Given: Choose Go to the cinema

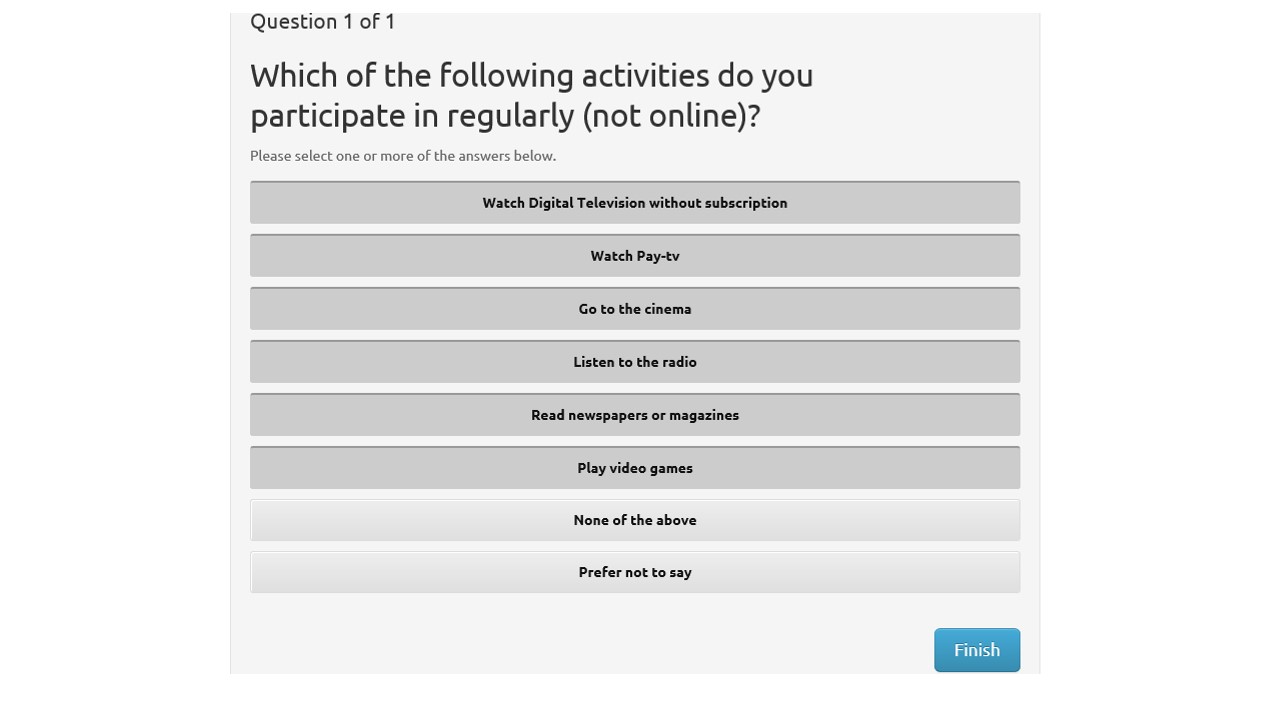Looking at the screenshot, I should (x=634, y=309).
